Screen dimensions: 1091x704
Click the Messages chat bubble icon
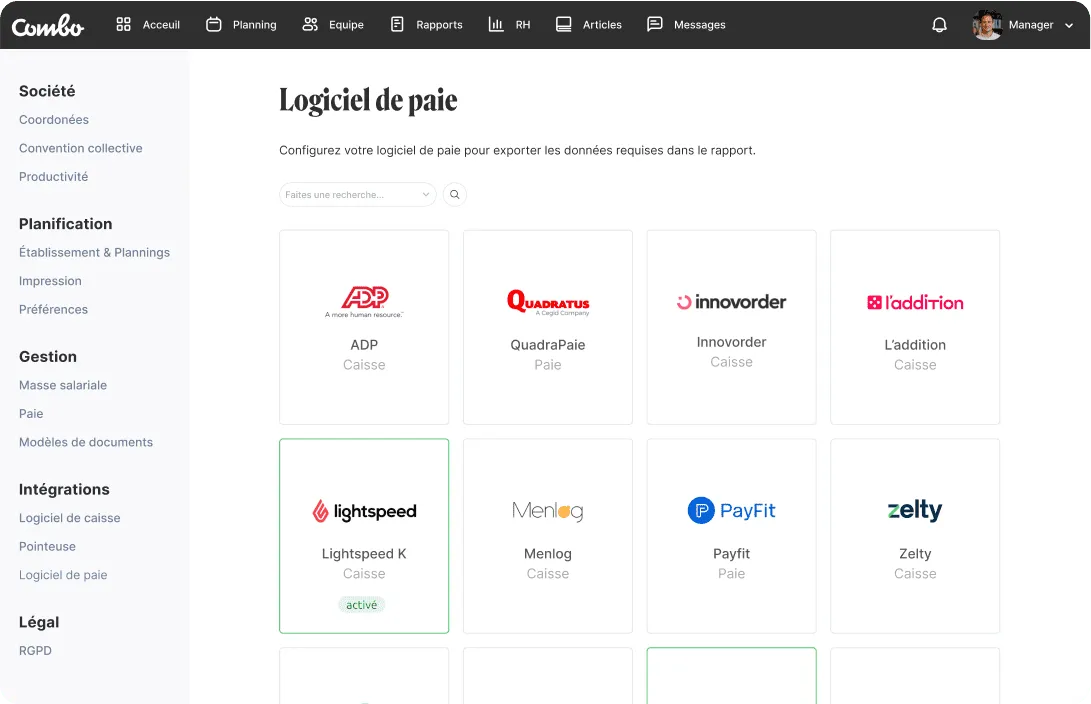655,24
